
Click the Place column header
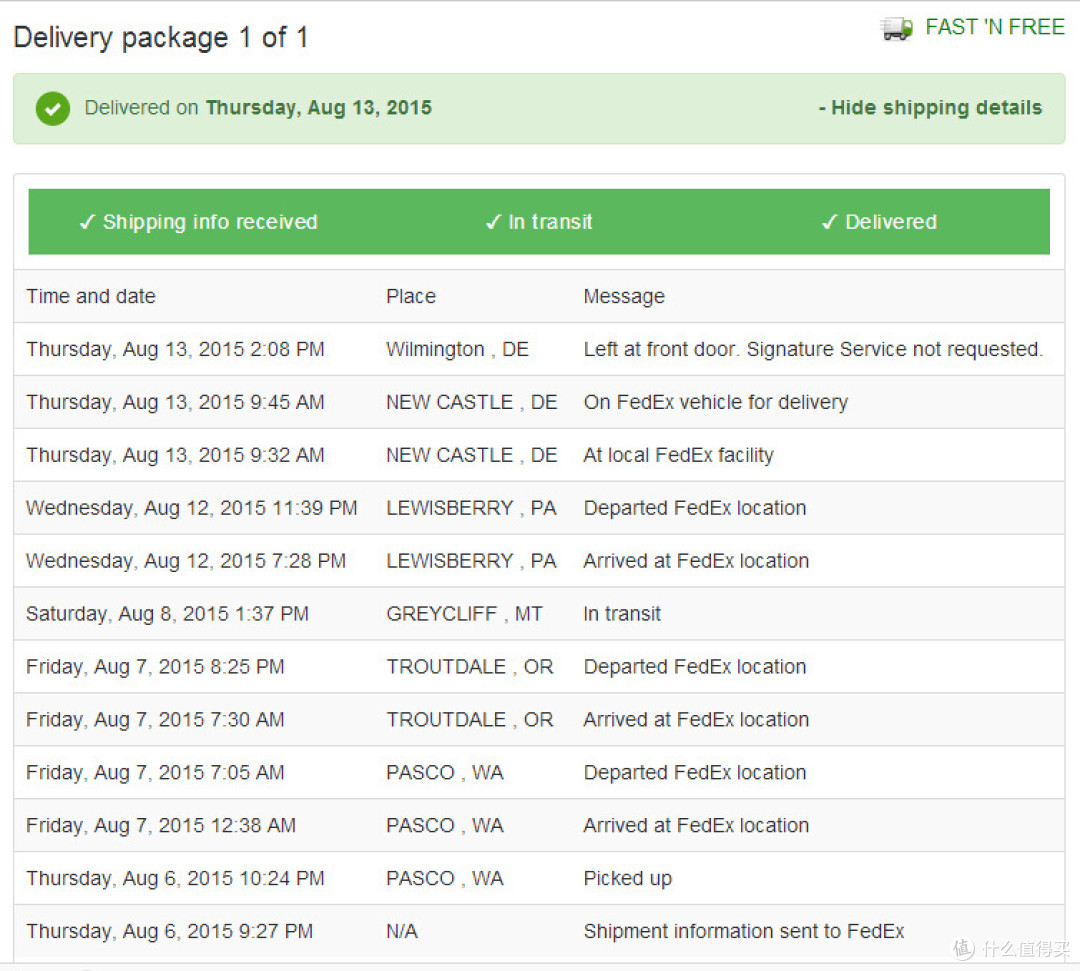[411, 296]
